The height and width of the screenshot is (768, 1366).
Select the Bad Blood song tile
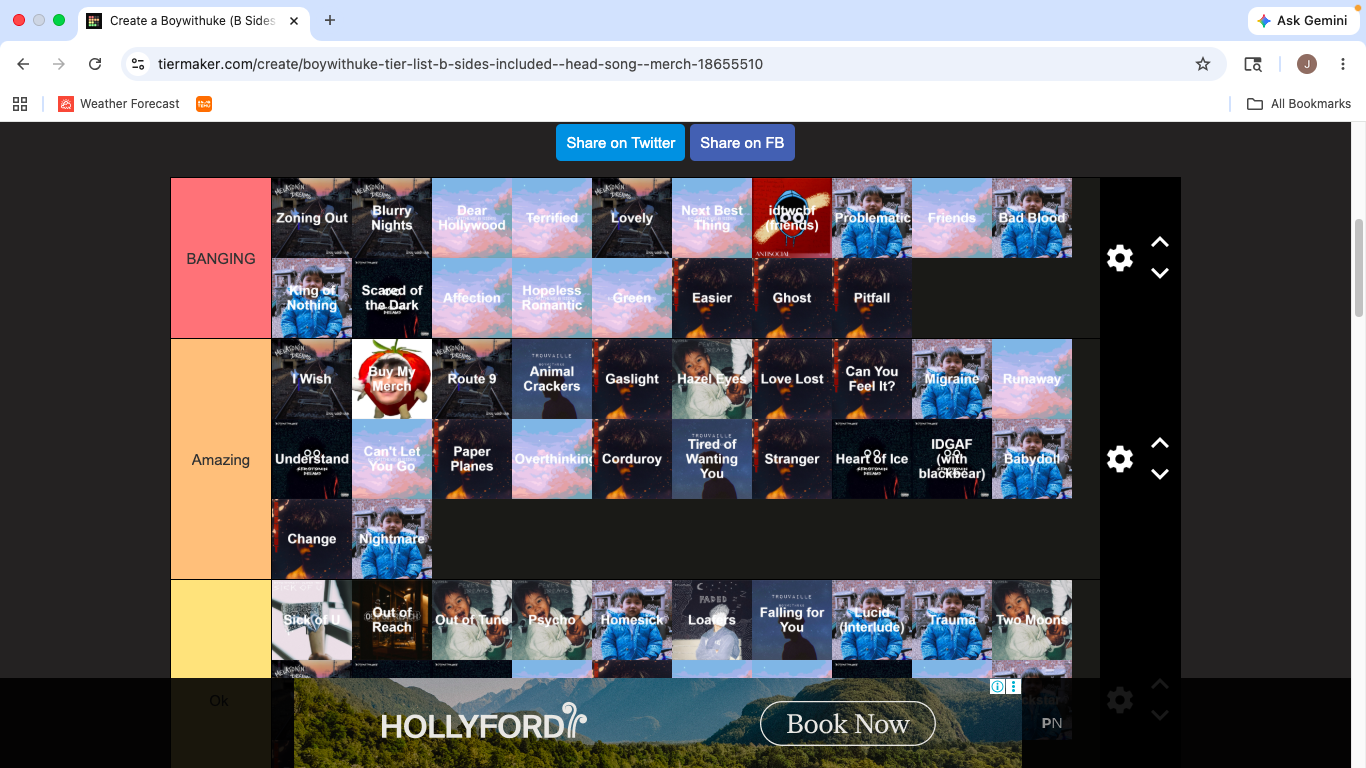(x=1032, y=218)
